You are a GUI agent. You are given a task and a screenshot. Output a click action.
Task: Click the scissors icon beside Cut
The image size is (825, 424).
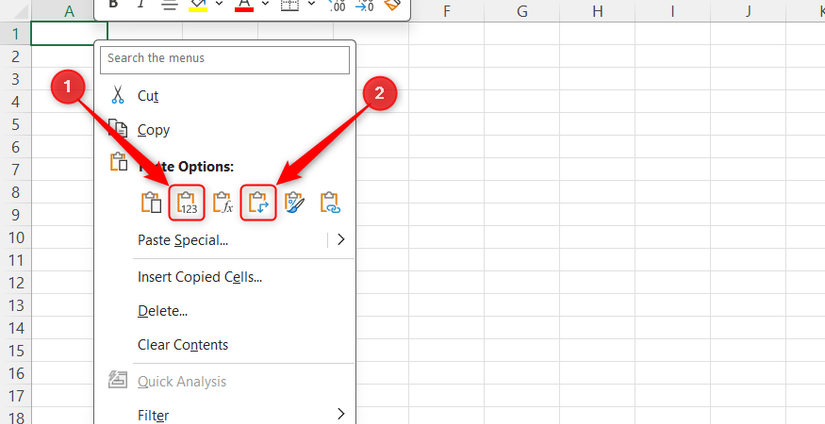(x=117, y=95)
